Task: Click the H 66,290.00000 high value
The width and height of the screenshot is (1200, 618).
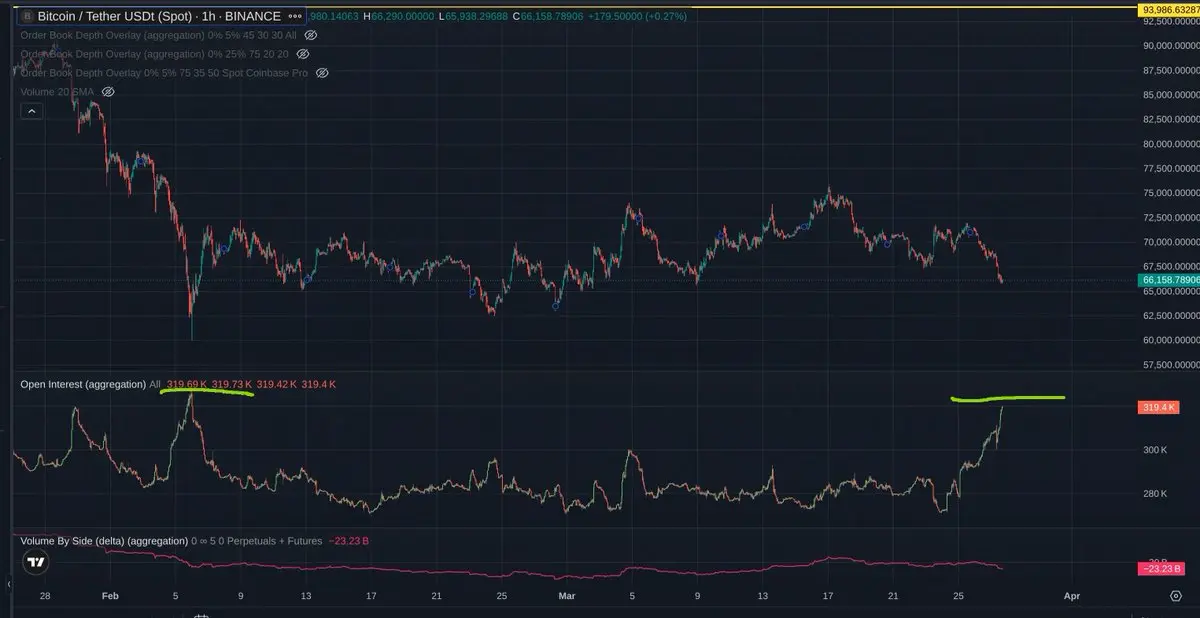Action: 400,16
